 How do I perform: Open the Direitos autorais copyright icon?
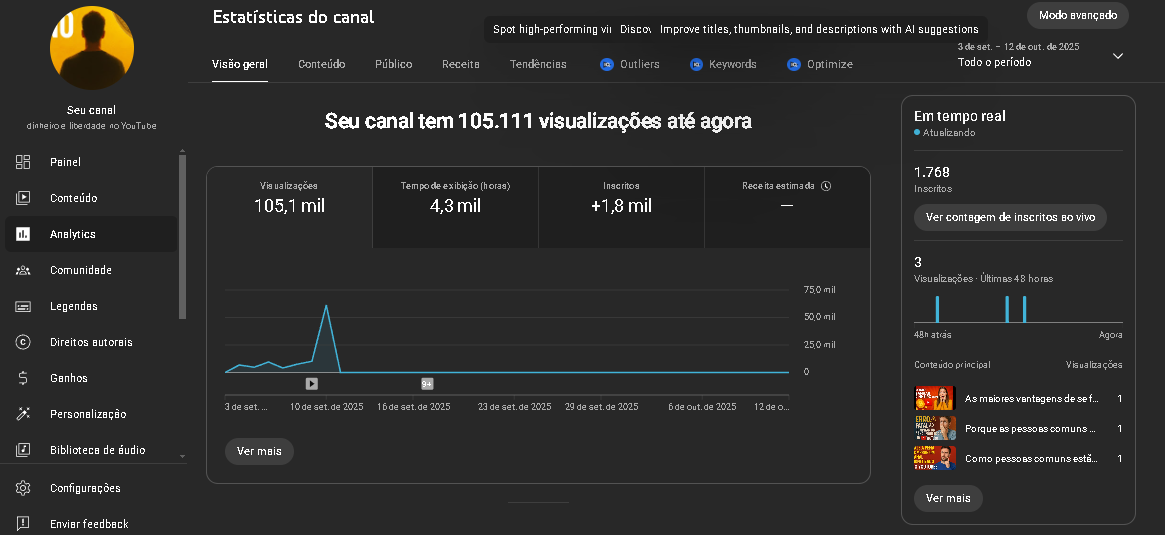tap(23, 342)
